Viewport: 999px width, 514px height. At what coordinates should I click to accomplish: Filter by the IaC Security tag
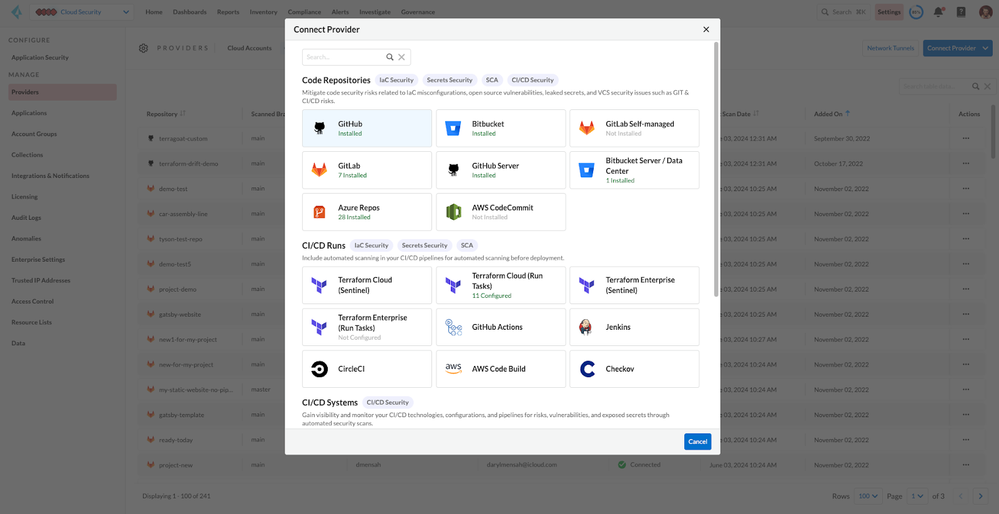(396, 80)
